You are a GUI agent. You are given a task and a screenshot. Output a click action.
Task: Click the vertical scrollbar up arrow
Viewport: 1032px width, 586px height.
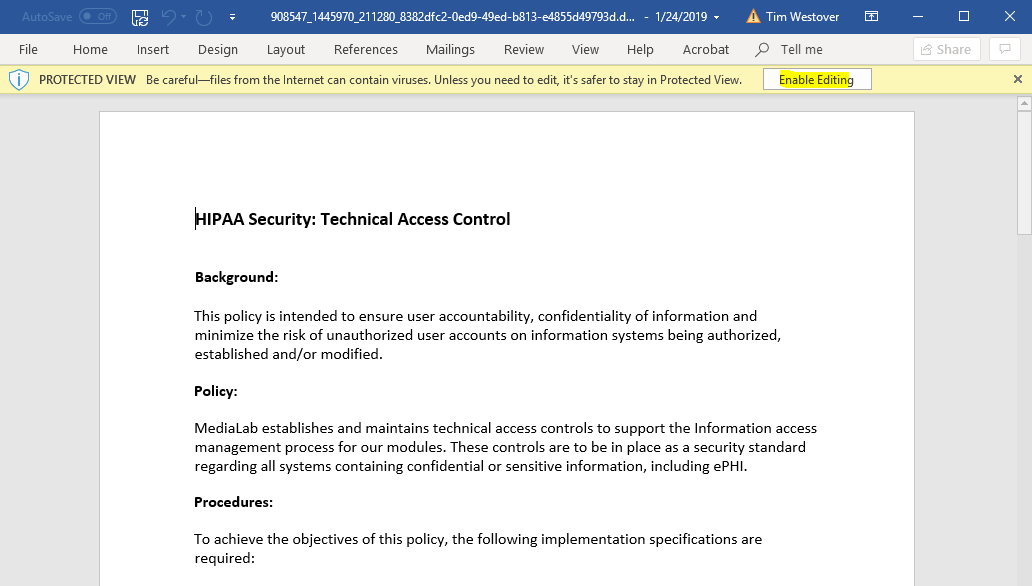tap(1024, 103)
